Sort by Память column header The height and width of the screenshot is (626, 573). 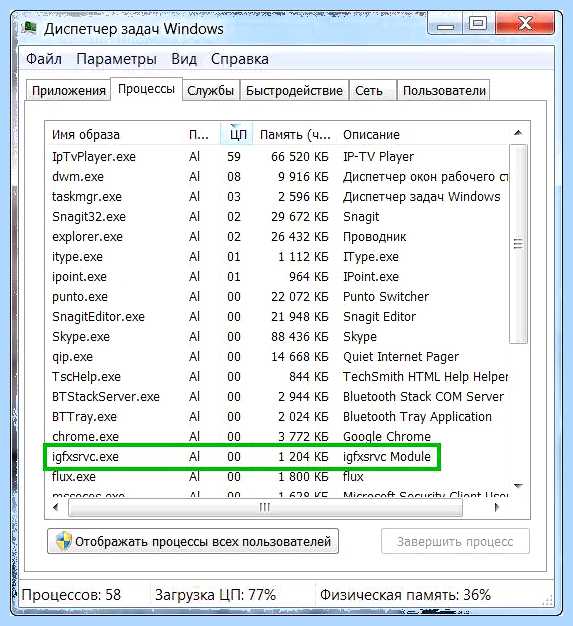coord(295,135)
